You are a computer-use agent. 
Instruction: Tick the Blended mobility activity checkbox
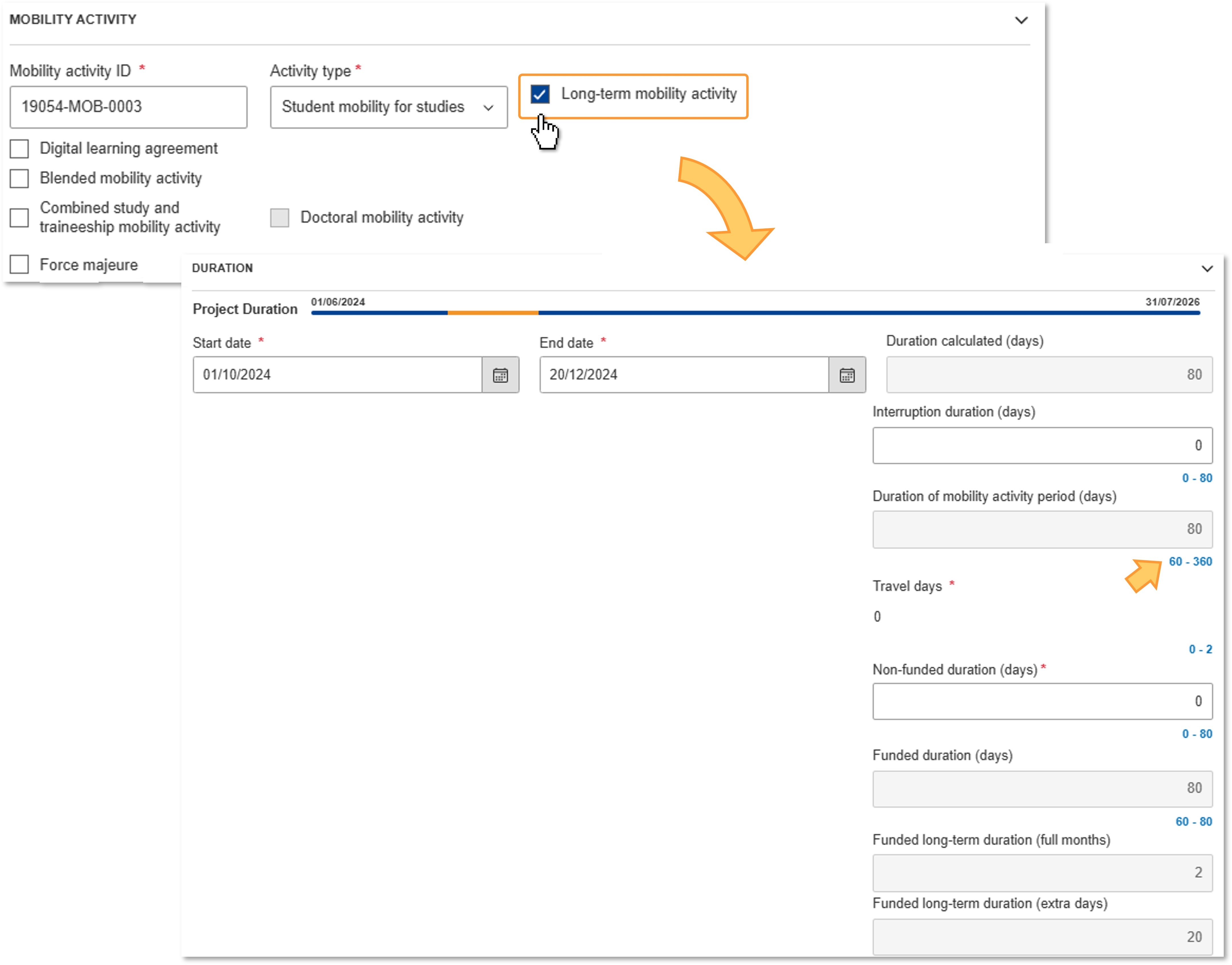click(x=19, y=179)
